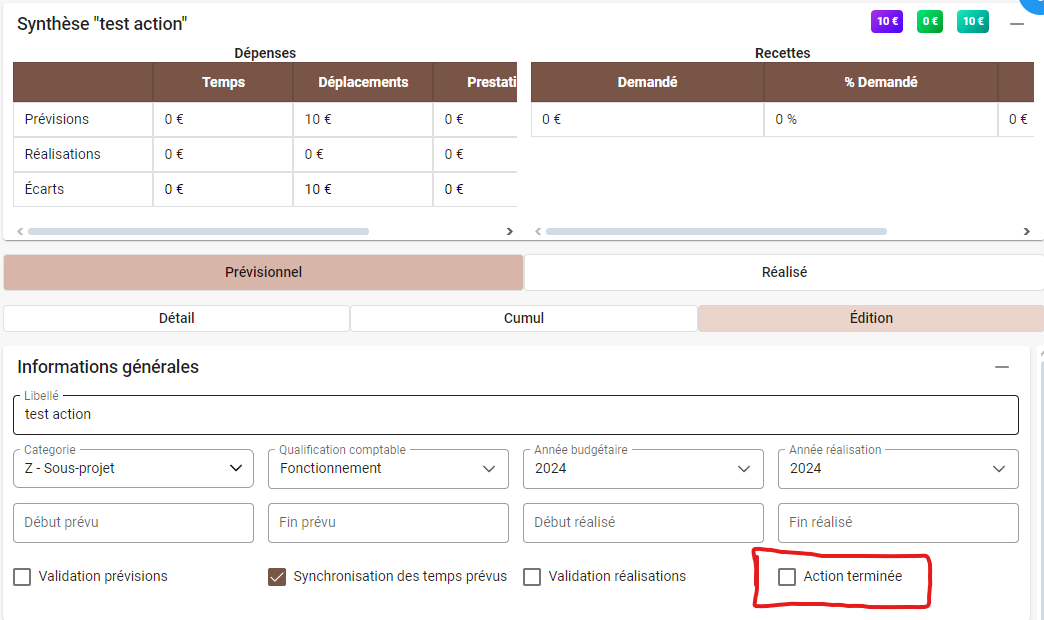Tick the Action terminée checkbox

pyautogui.click(x=787, y=576)
